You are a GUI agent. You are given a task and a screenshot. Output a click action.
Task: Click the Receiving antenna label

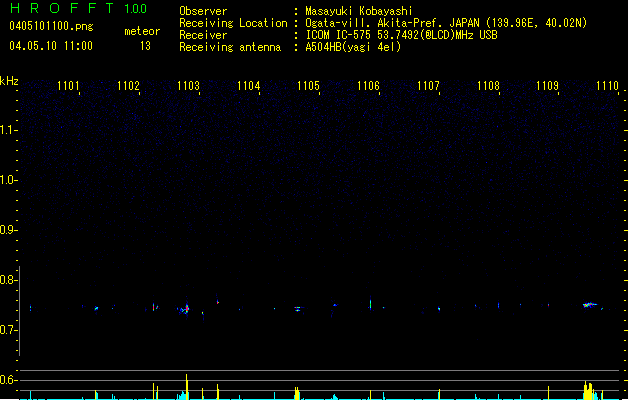point(230,47)
